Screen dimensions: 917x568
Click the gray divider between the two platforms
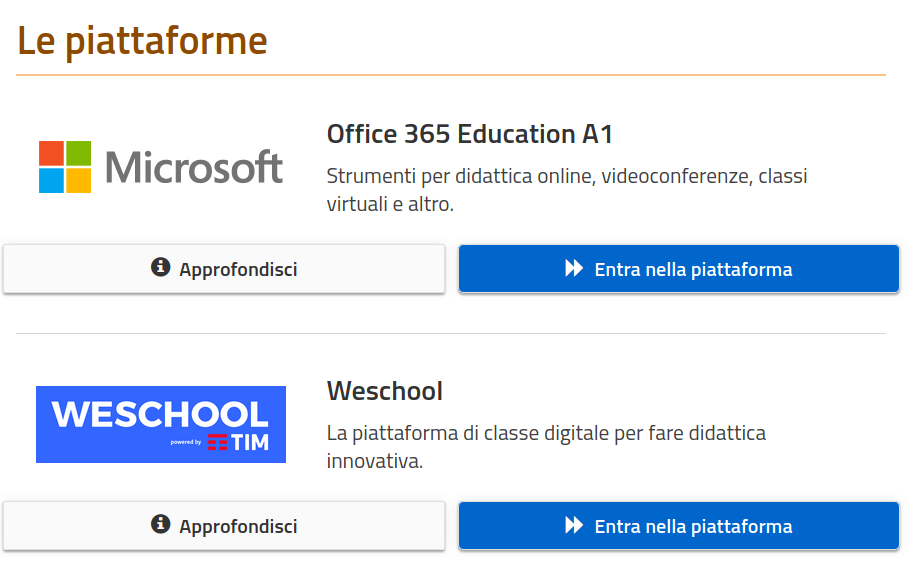tap(451, 333)
